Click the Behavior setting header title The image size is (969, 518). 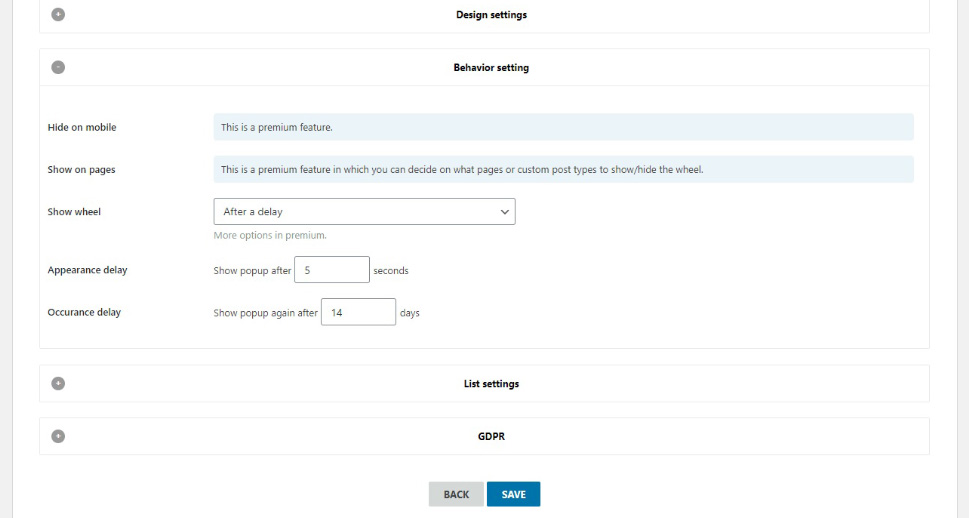[x=491, y=67]
